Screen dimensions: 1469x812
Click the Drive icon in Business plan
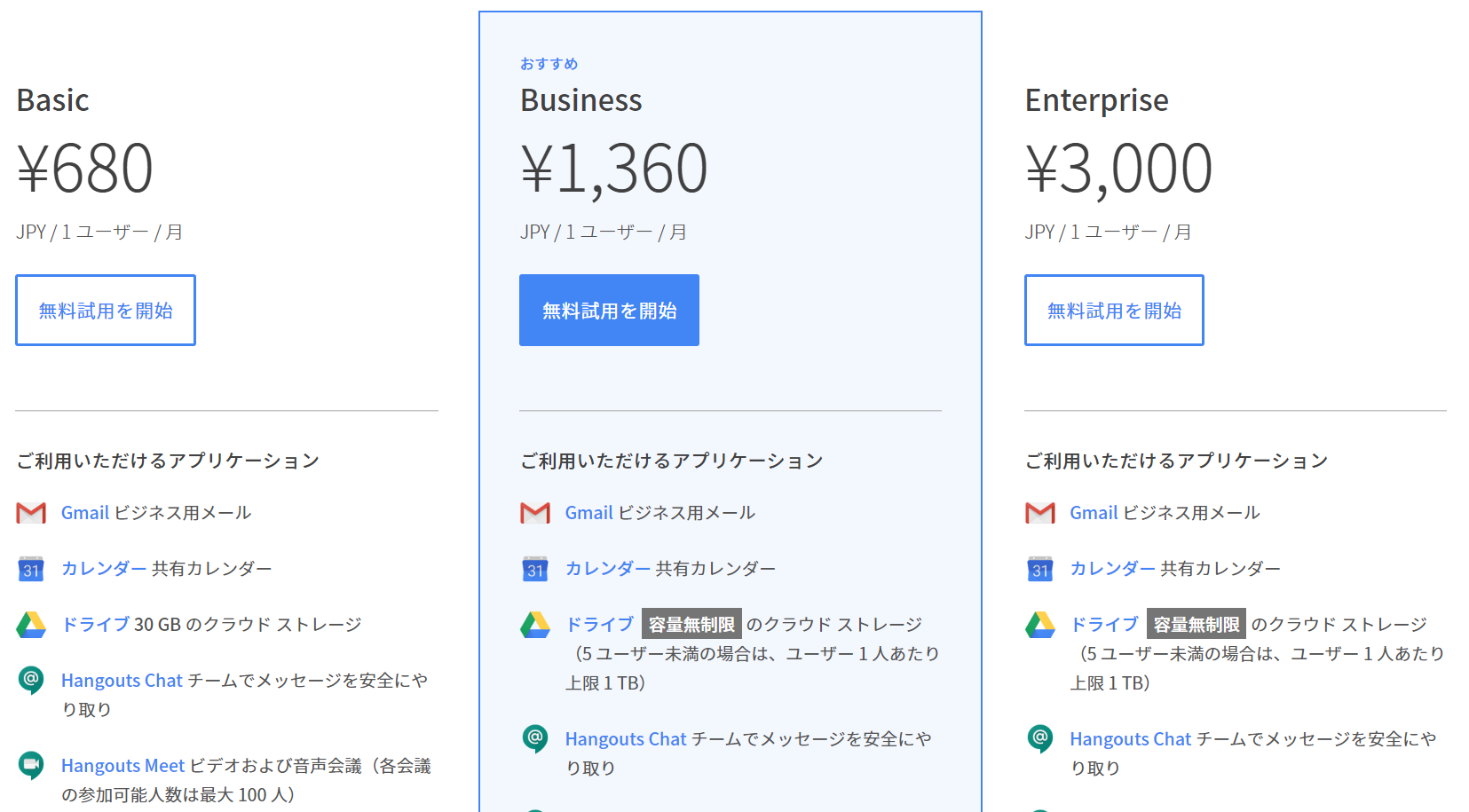pos(535,625)
